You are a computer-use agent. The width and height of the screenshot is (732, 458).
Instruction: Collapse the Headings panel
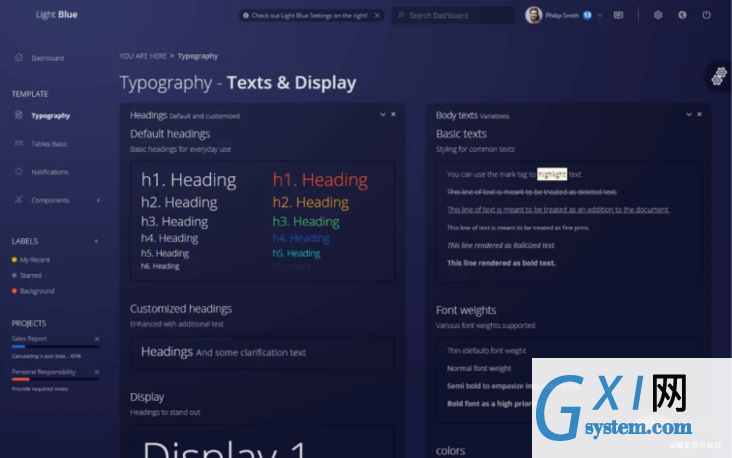[x=383, y=114]
